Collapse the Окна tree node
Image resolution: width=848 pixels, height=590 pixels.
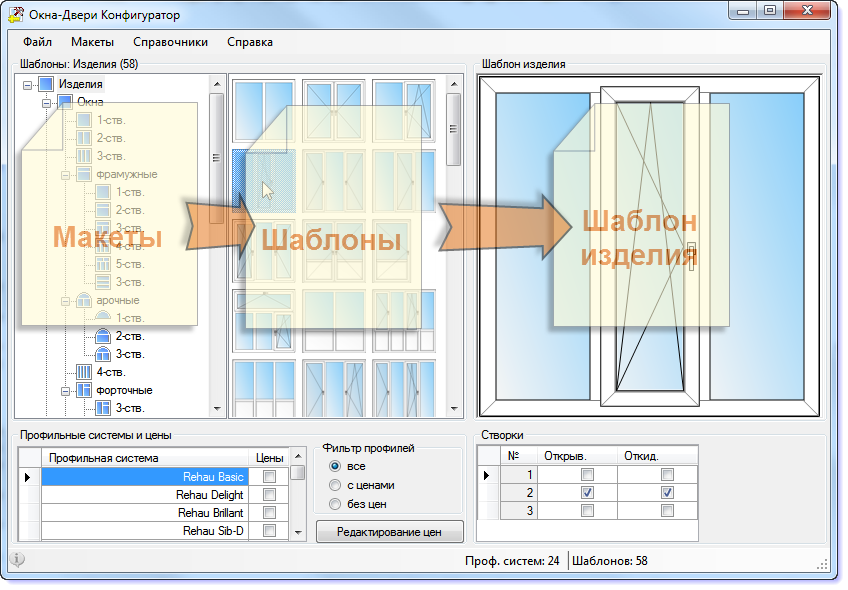(x=46, y=103)
